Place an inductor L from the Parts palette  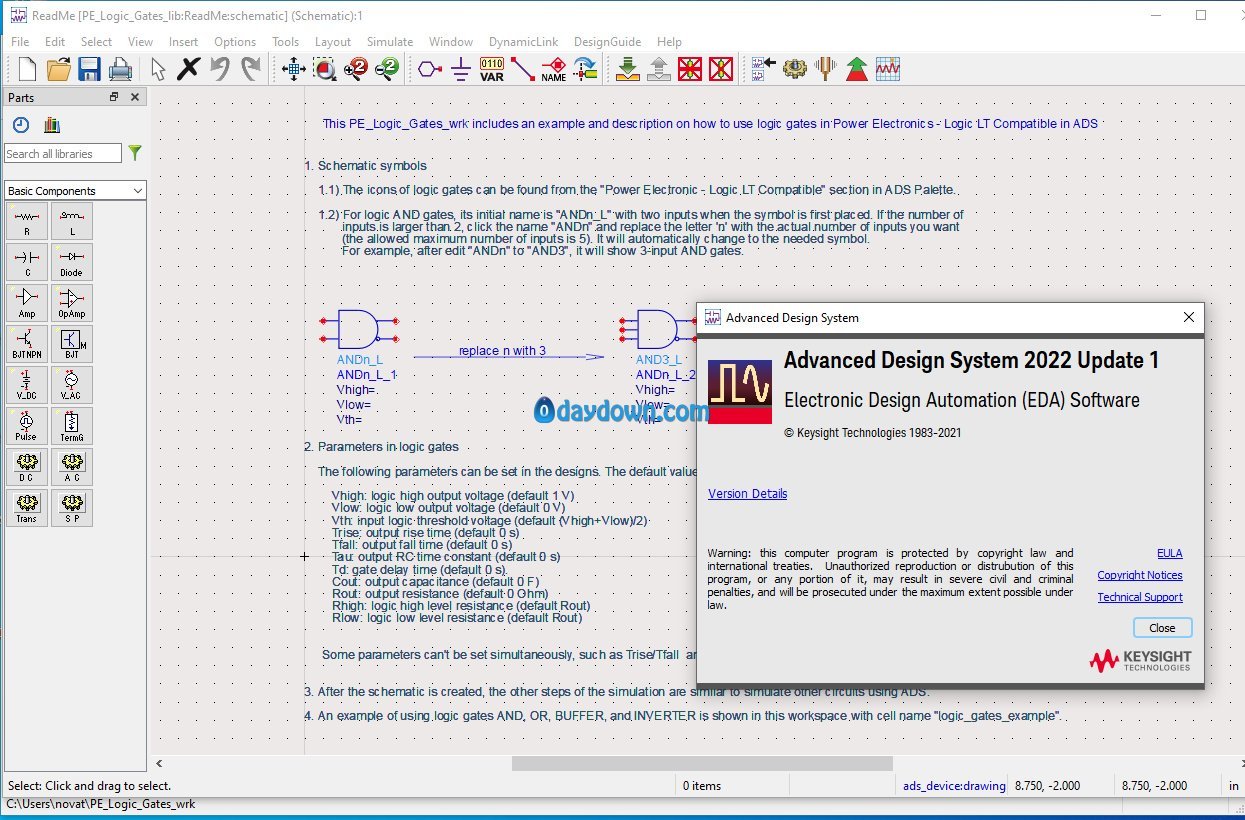pos(72,221)
